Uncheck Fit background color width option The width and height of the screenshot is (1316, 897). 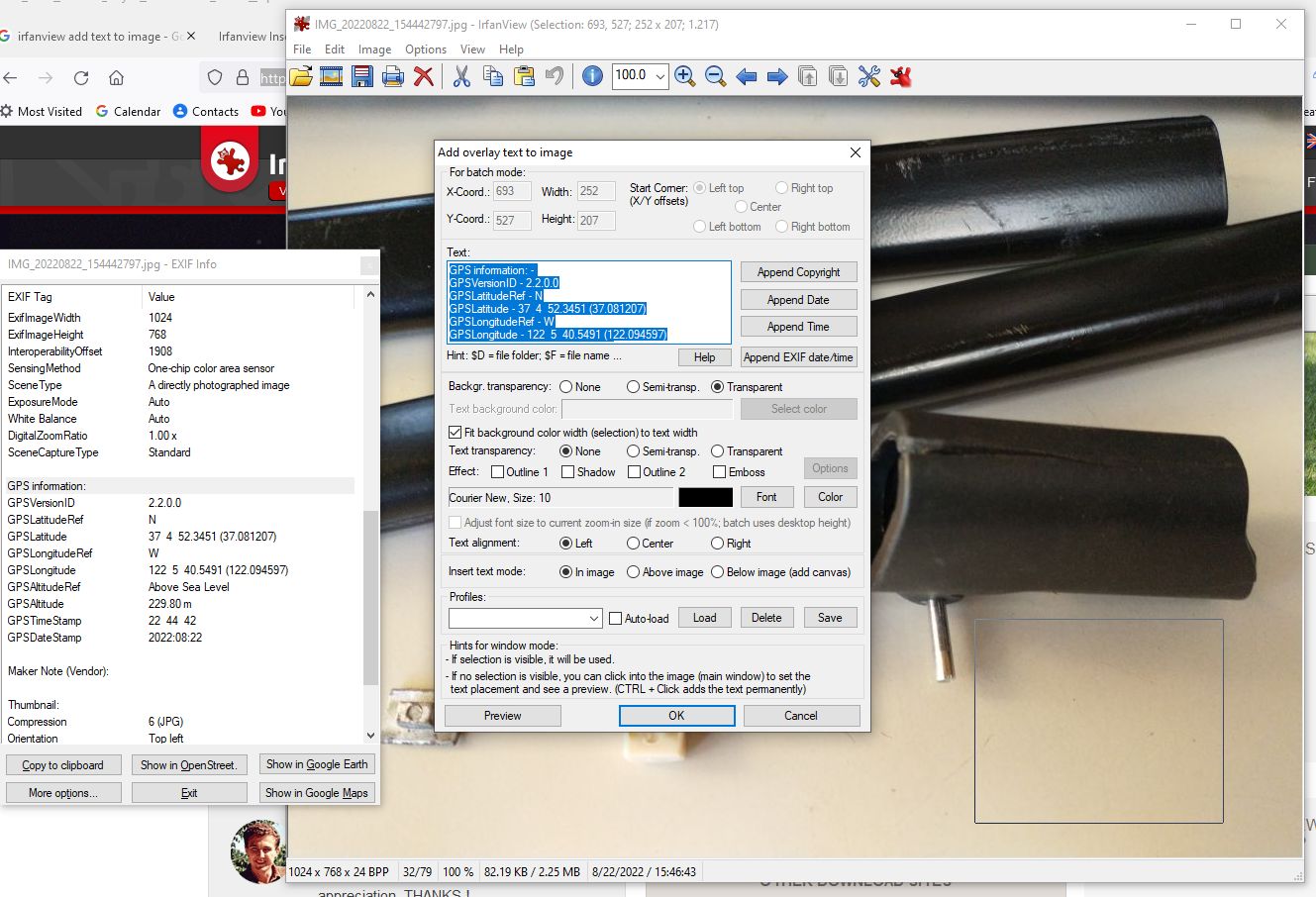click(456, 433)
